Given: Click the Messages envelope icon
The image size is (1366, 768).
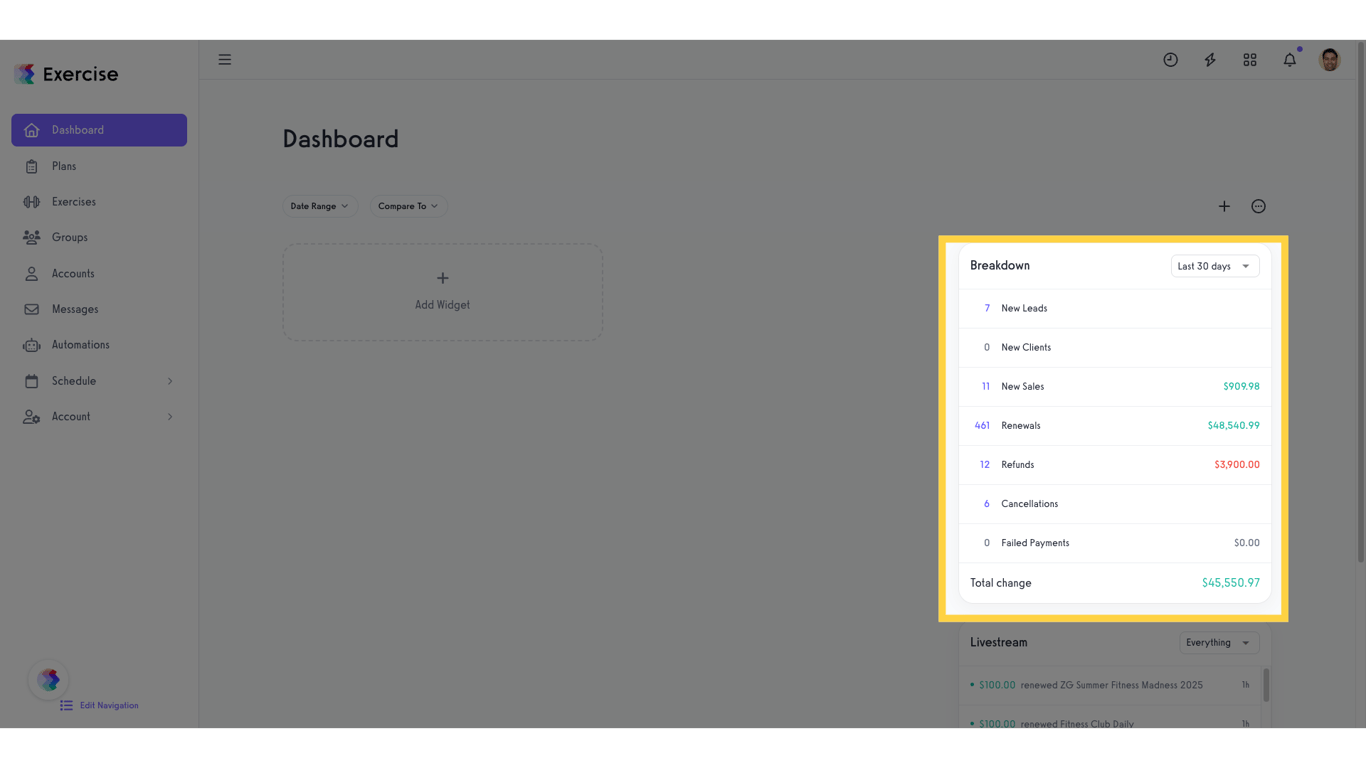Looking at the screenshot, I should 33,308.
